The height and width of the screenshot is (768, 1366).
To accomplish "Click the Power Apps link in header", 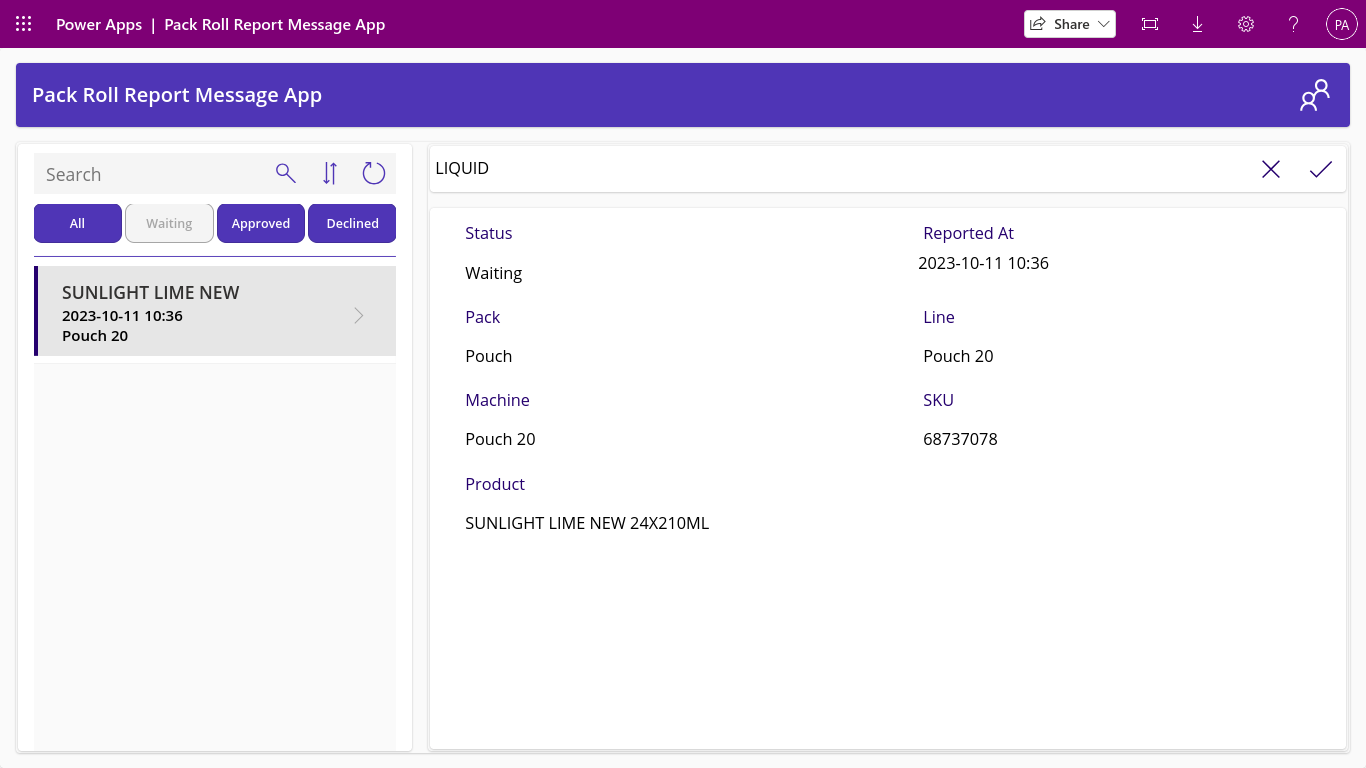I will [x=99, y=24].
